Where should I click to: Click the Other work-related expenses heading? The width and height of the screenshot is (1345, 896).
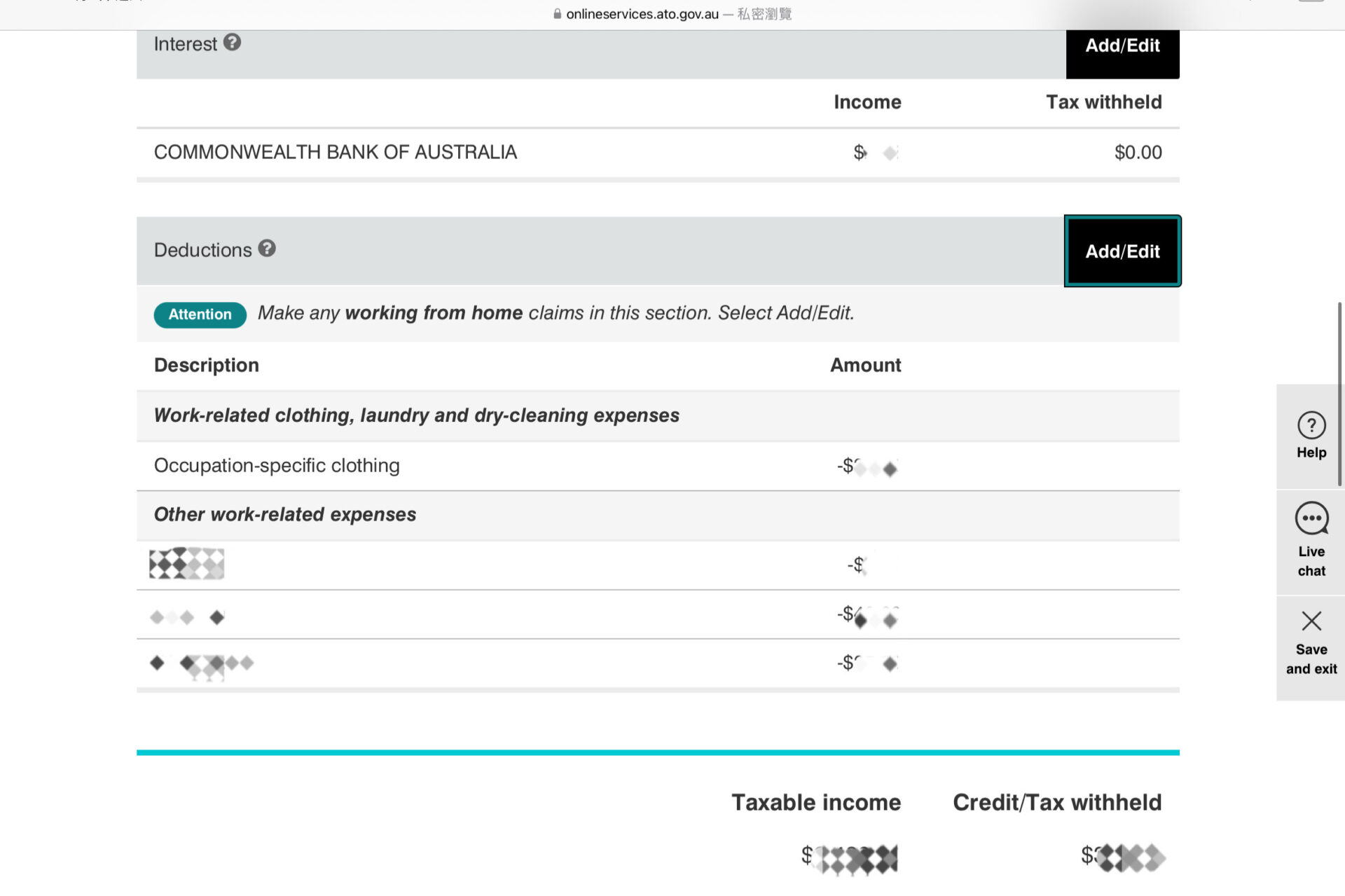284,515
